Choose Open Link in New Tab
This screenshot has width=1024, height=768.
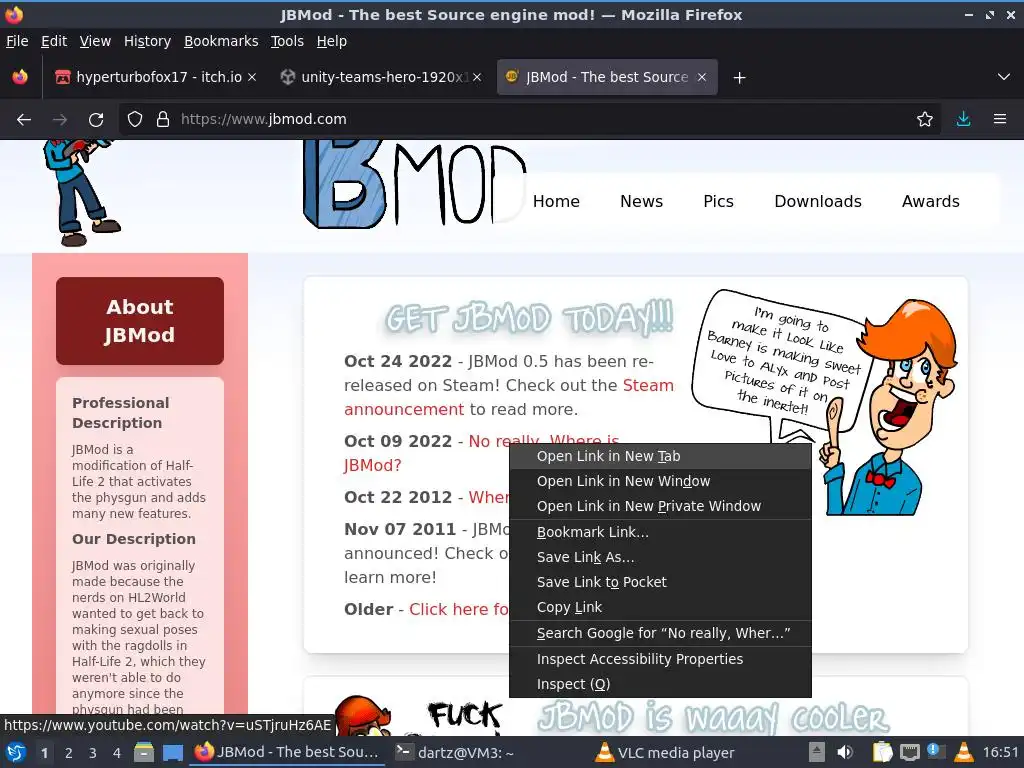coord(660,456)
